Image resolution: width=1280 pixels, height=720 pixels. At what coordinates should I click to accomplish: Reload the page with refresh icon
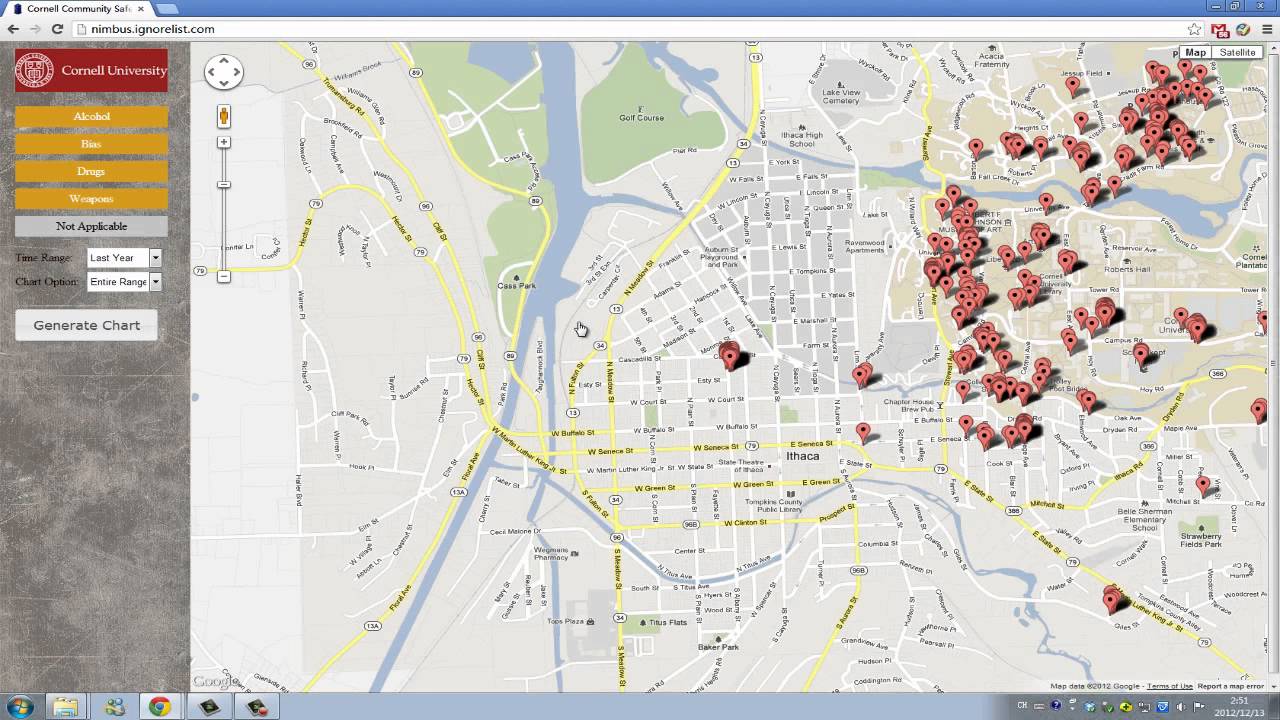click(57, 29)
